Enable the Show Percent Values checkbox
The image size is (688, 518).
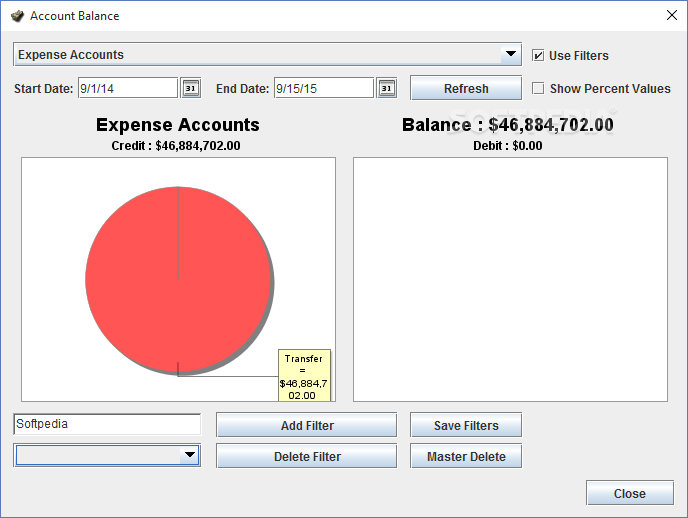click(x=538, y=88)
